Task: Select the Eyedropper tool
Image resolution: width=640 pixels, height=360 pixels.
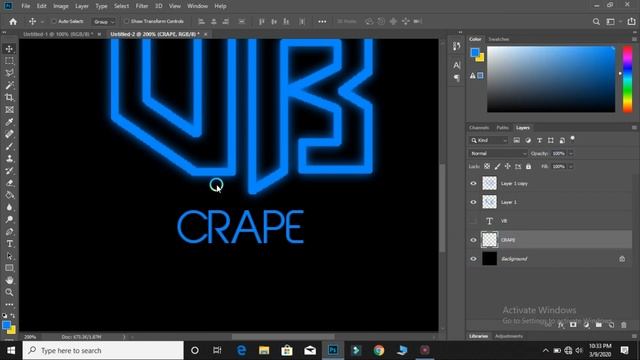Action: pos(9,122)
